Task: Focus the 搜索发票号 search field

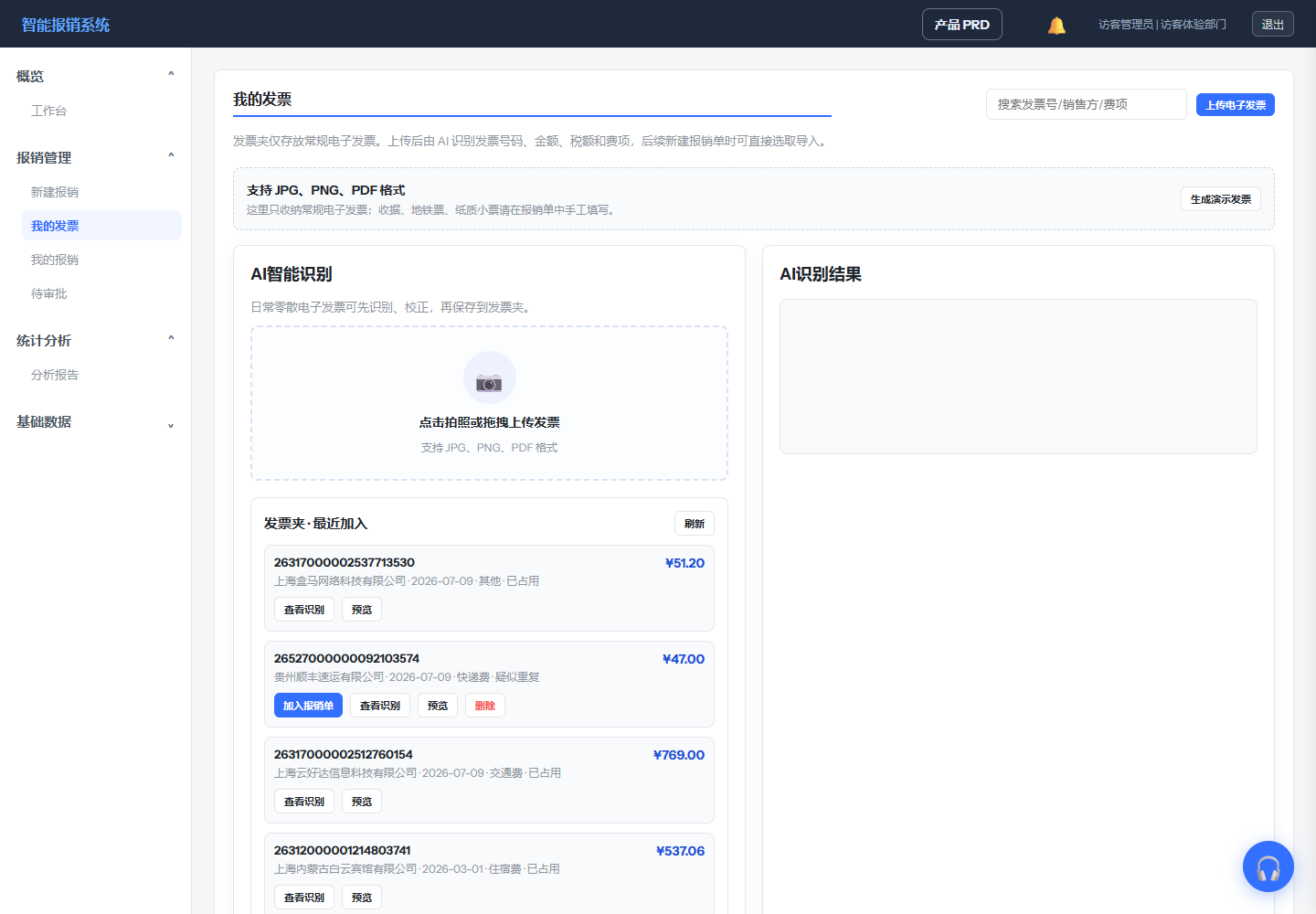Action: click(x=1087, y=104)
